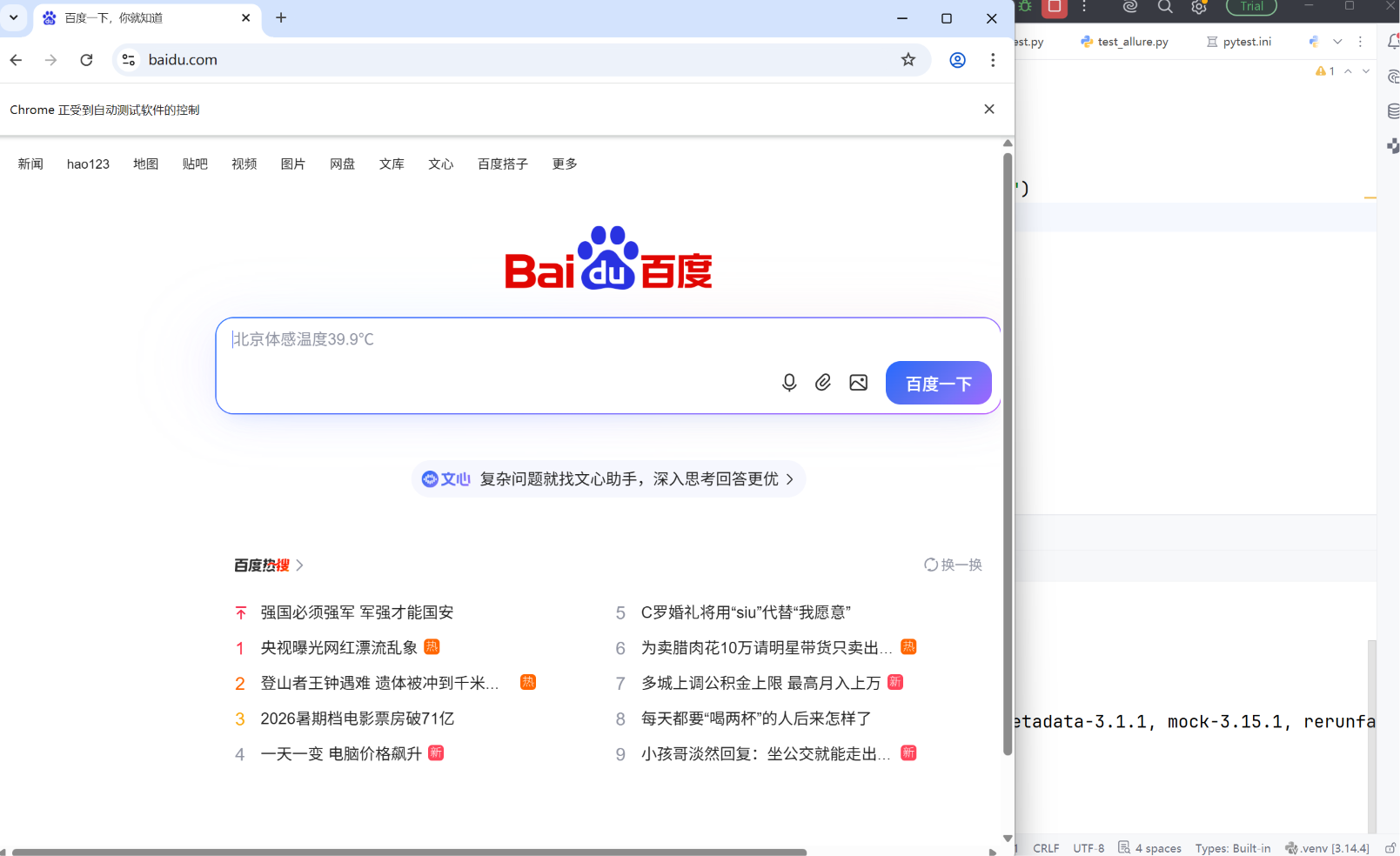Reload the Baidu page
Screen dimensions: 1400x856
(86, 60)
